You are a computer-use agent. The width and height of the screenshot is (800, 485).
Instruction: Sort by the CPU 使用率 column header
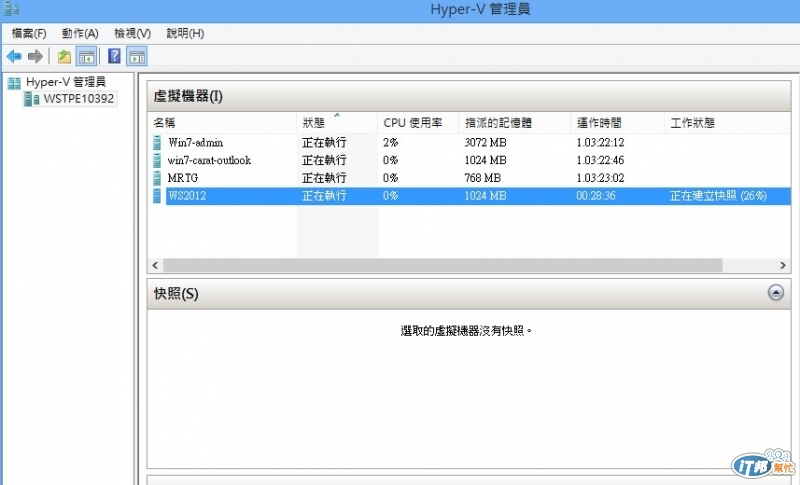point(418,123)
